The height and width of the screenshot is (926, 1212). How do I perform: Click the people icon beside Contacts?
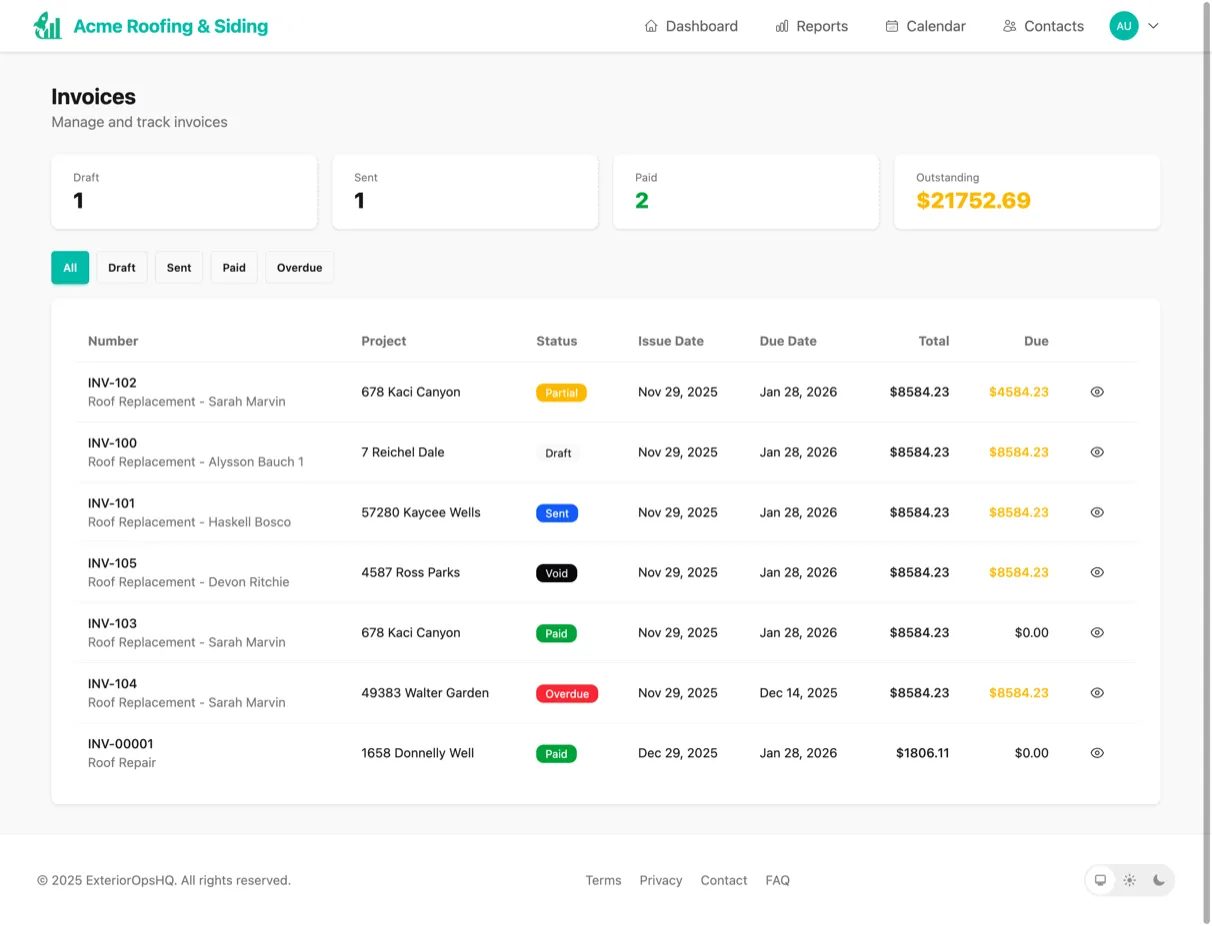tap(1008, 26)
